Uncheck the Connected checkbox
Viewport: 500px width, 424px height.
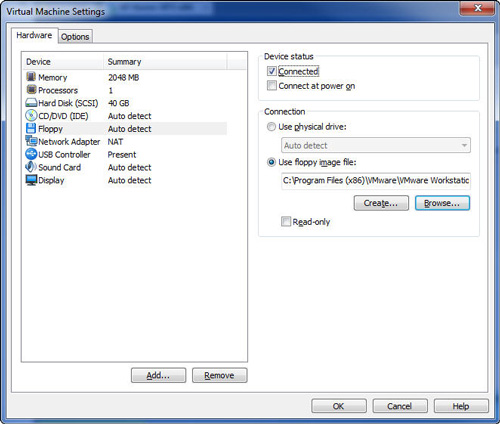pyautogui.click(x=272, y=71)
